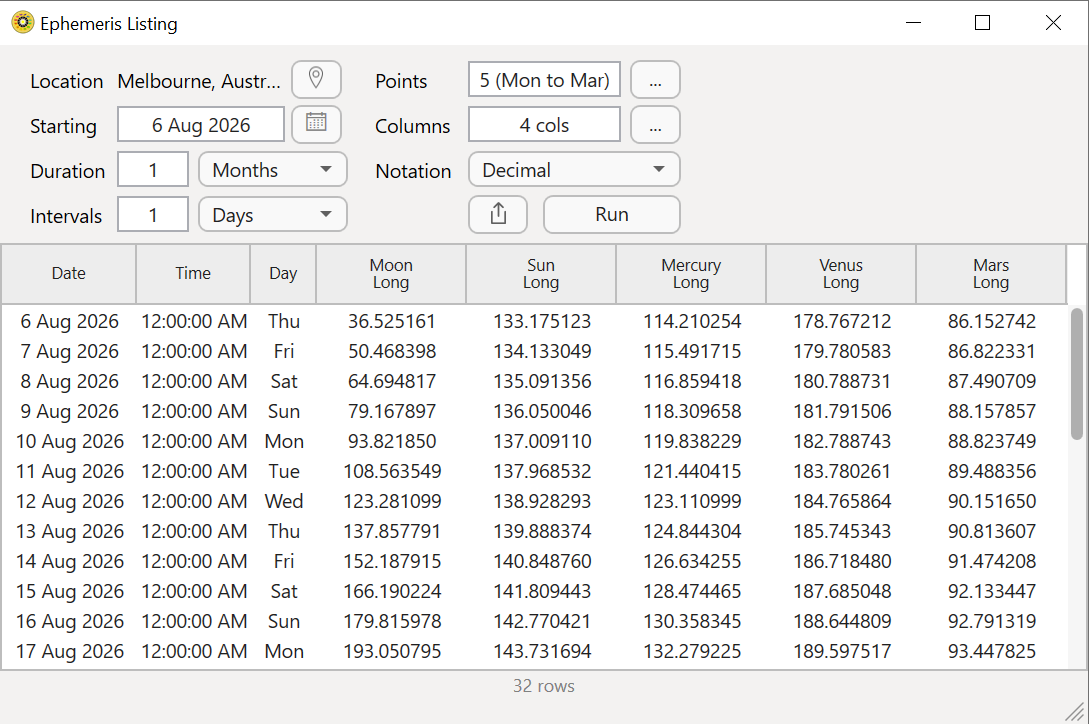Expand the Duration Months dropdown
Screen dimensions: 1089x724
click(272, 170)
